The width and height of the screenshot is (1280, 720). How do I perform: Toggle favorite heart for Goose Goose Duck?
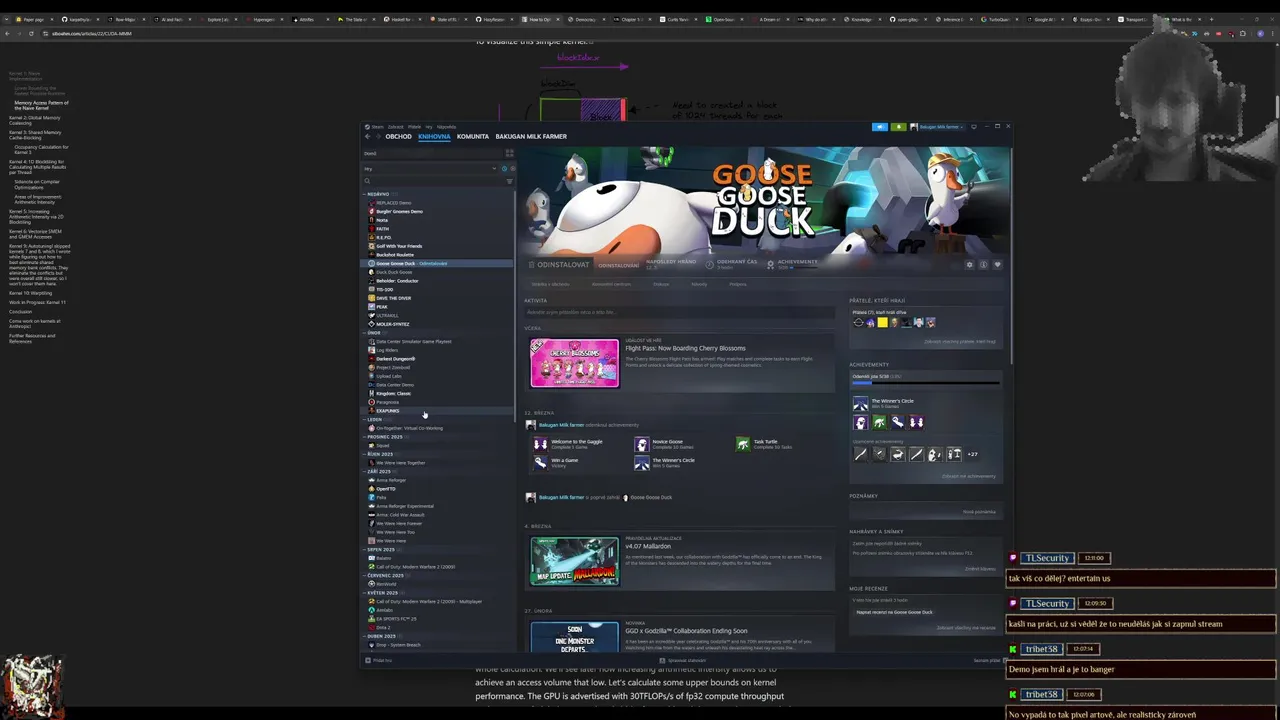997,265
